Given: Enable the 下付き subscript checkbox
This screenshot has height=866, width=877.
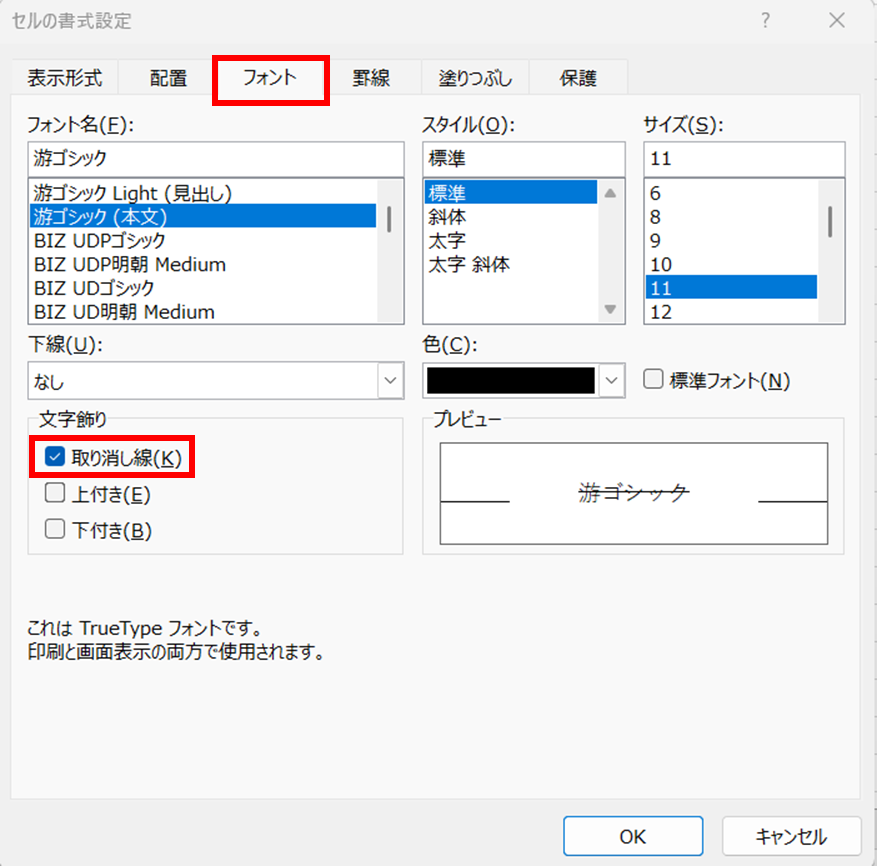Looking at the screenshot, I should 56,531.
